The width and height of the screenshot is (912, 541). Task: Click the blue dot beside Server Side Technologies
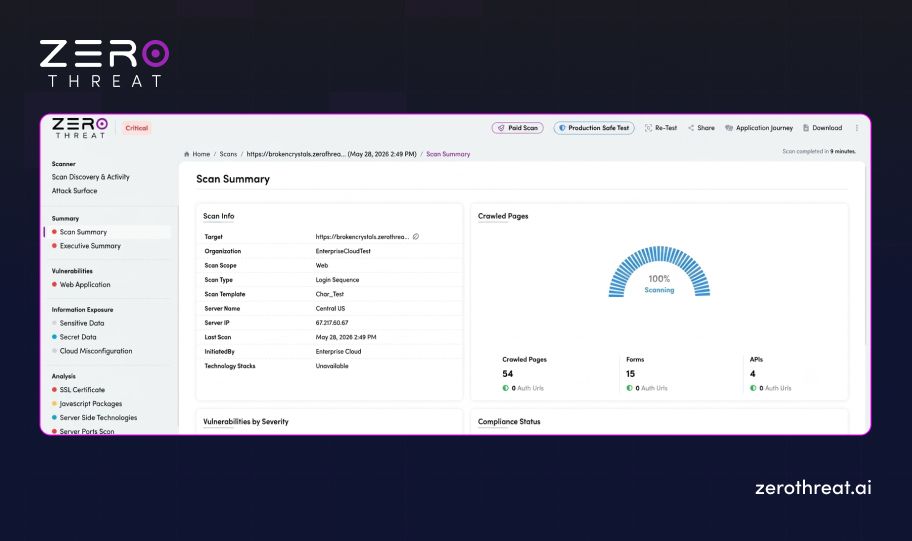54,418
